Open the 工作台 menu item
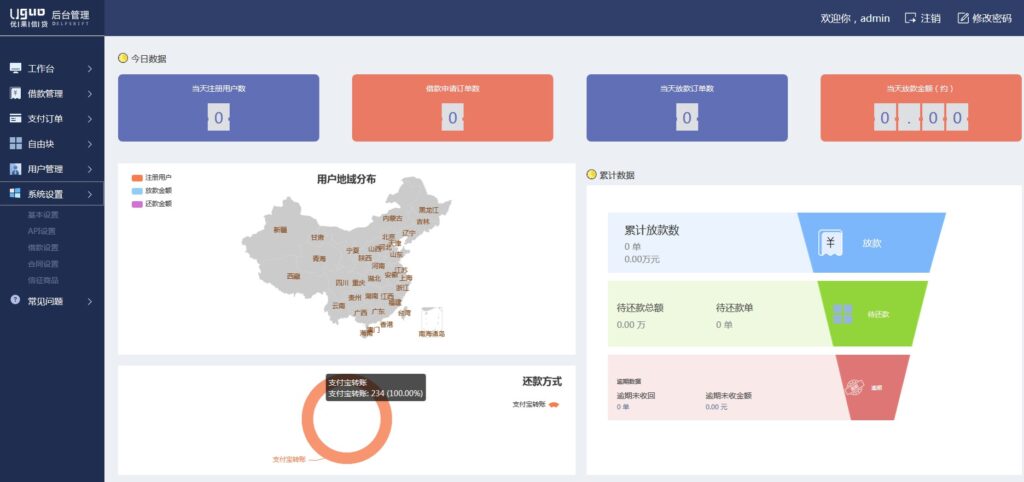Viewport: 1024px width, 482px height. (52, 69)
